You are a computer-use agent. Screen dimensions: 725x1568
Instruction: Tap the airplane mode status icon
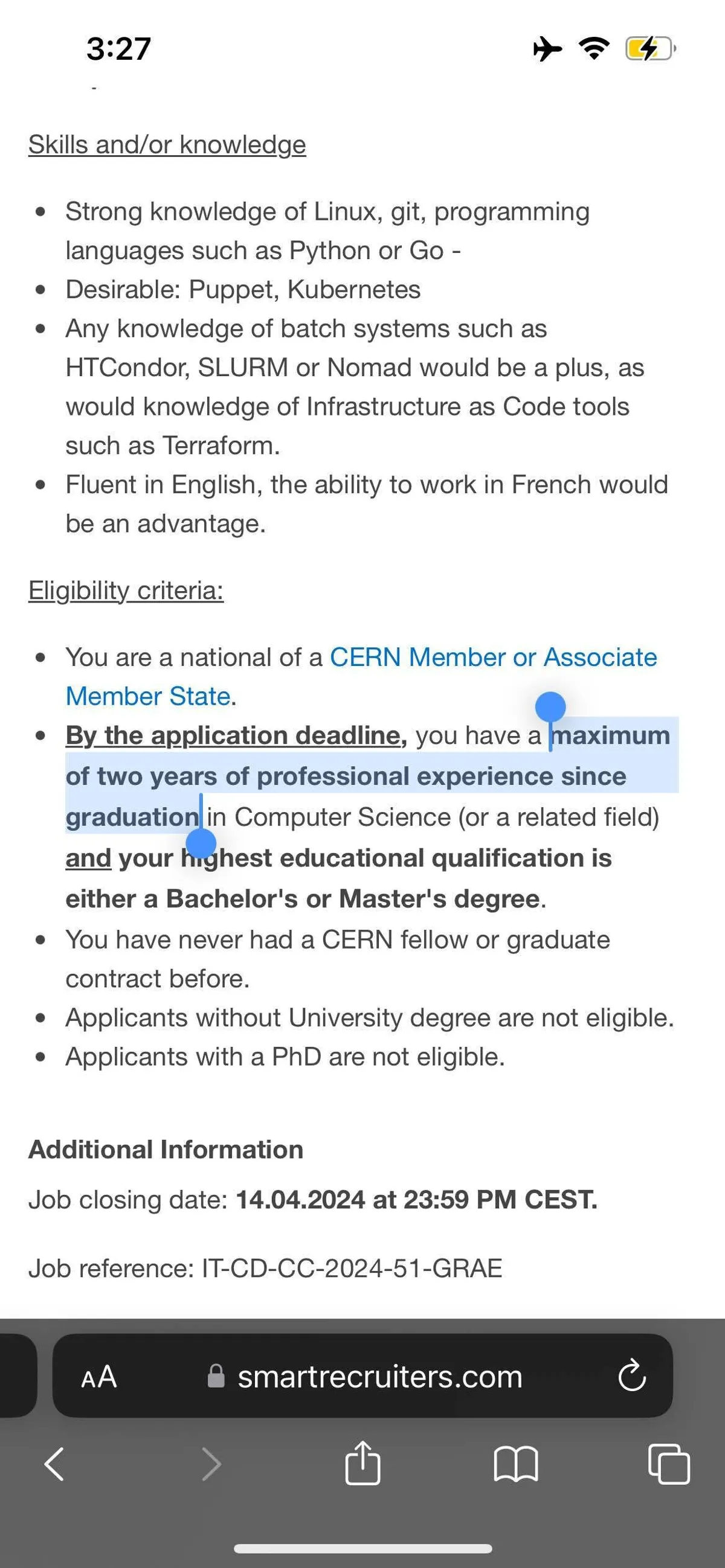[547, 49]
